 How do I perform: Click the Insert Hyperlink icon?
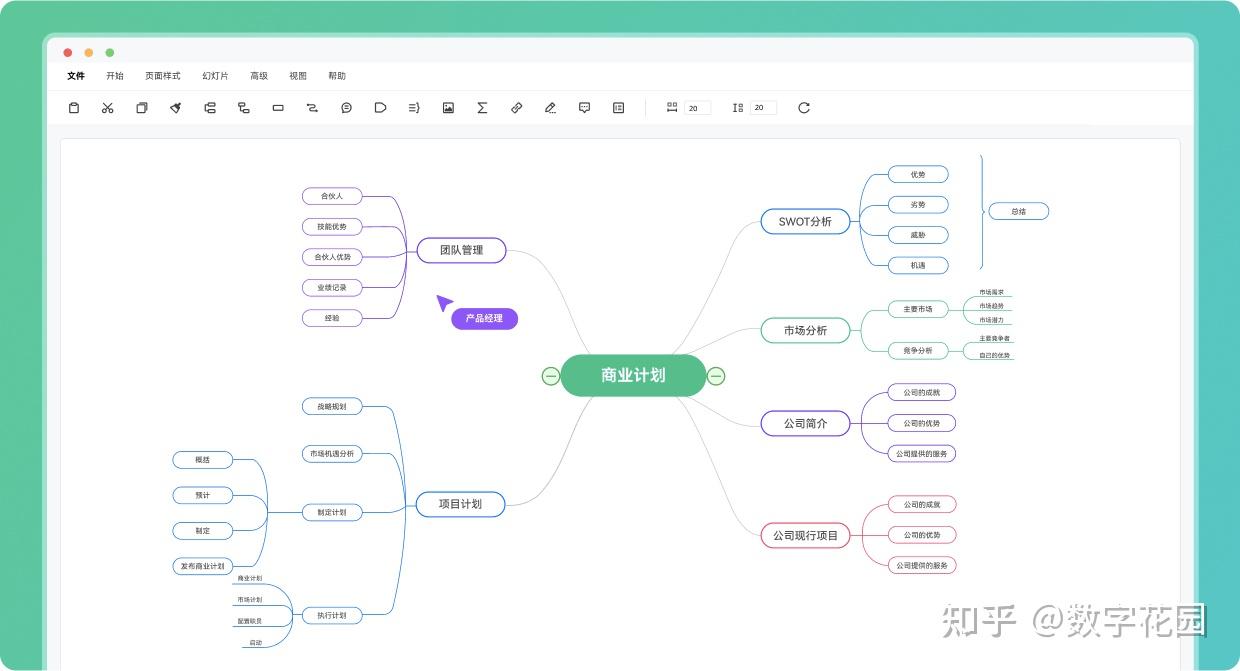[516, 107]
